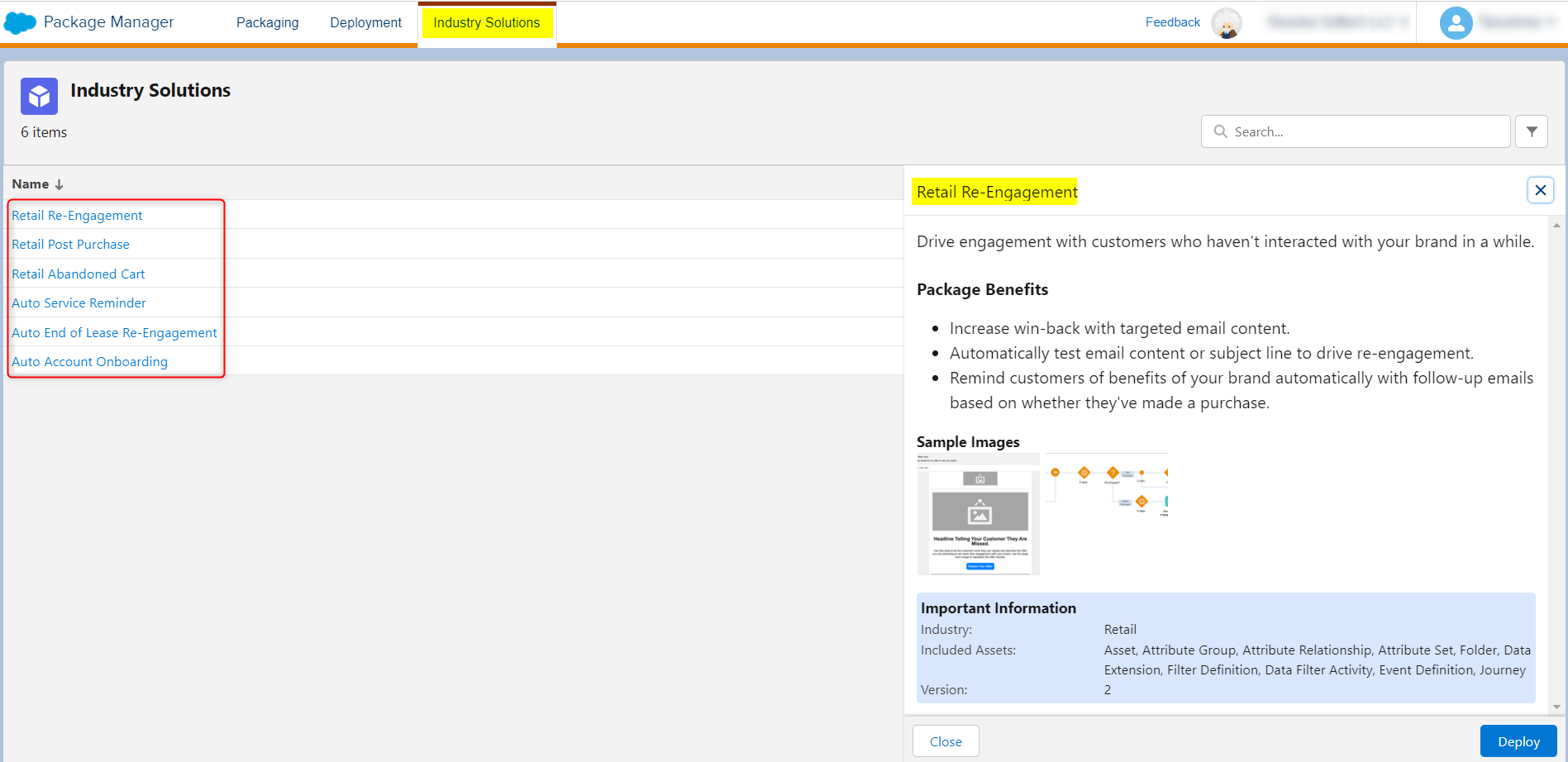The height and width of the screenshot is (762, 1568).
Task: View the email template sample image
Action: tap(979, 514)
